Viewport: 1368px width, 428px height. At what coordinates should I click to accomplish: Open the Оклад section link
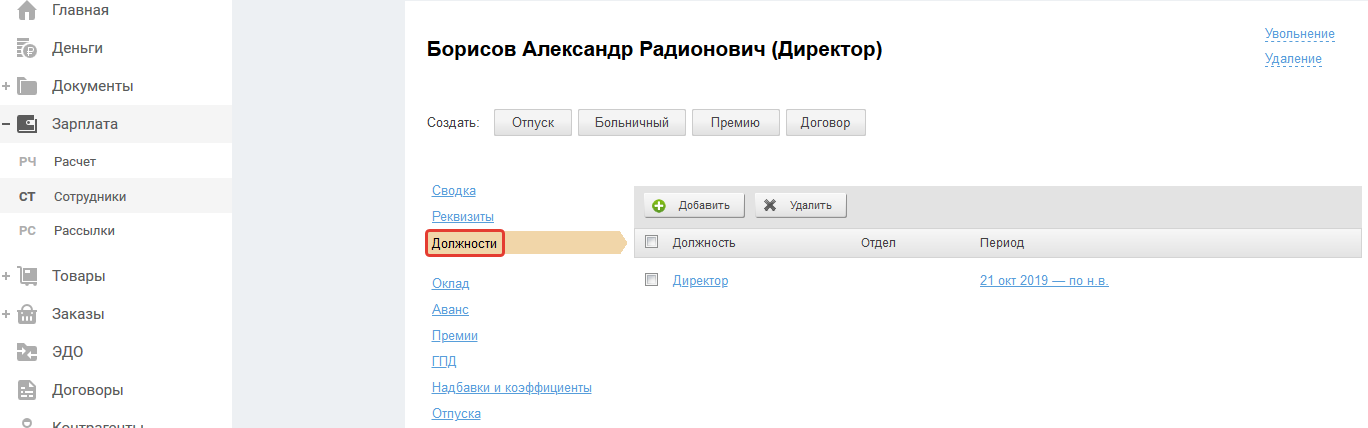pos(451,284)
